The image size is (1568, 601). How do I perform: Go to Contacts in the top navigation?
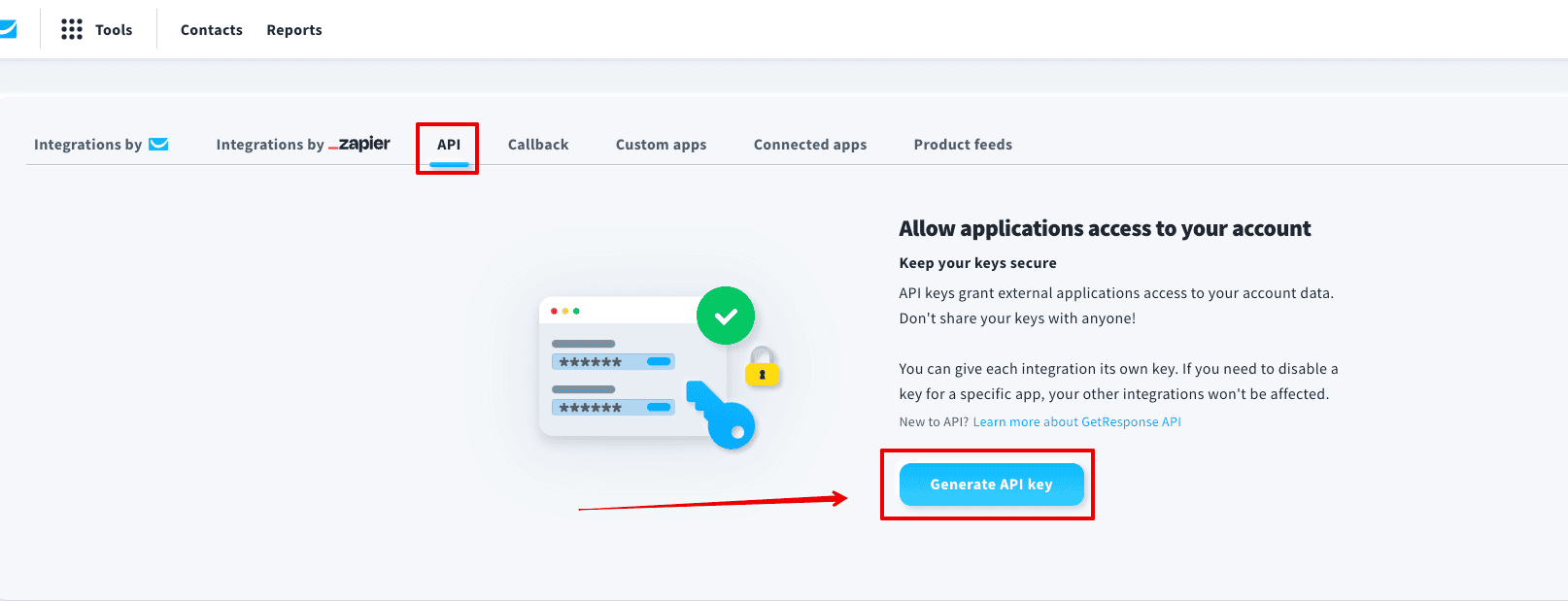(x=212, y=30)
